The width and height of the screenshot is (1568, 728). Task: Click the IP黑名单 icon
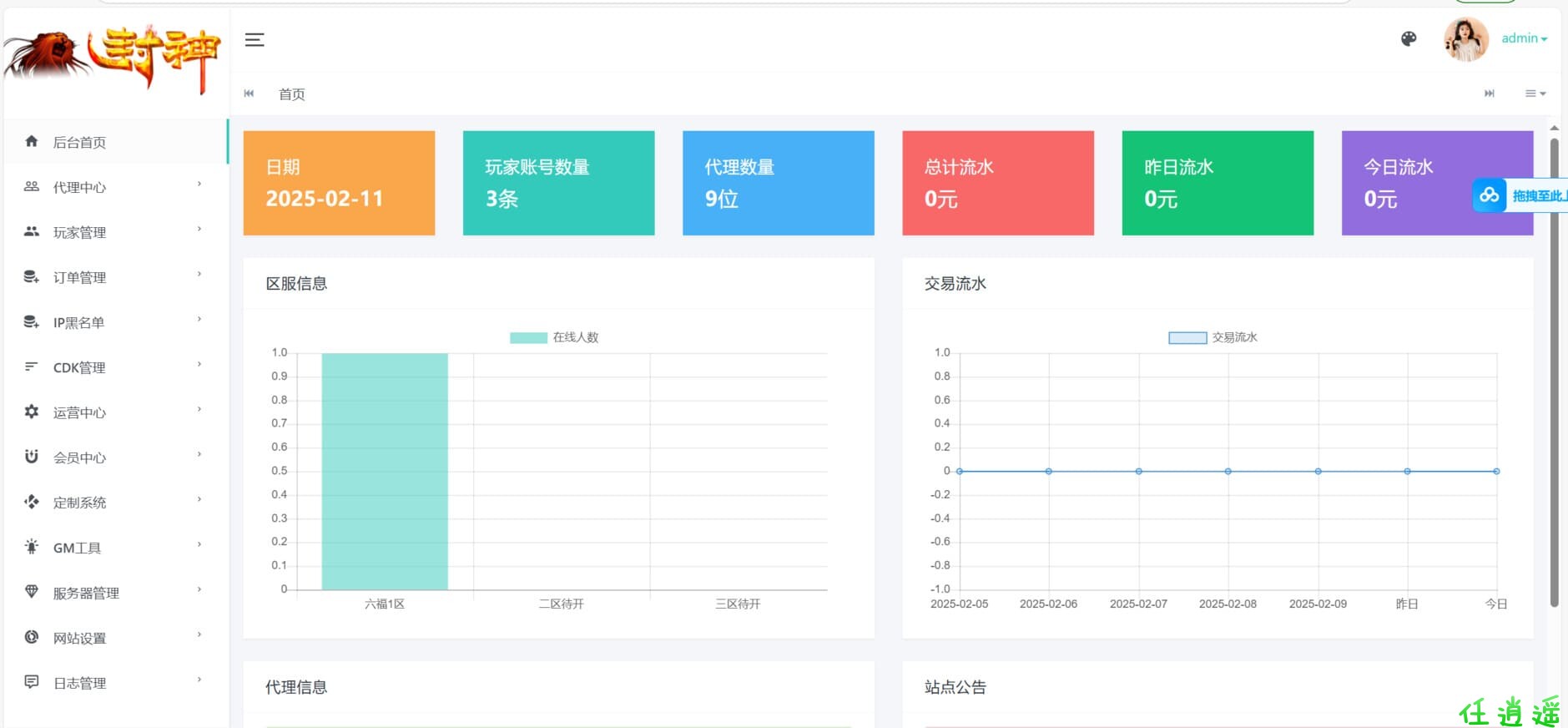(32, 321)
